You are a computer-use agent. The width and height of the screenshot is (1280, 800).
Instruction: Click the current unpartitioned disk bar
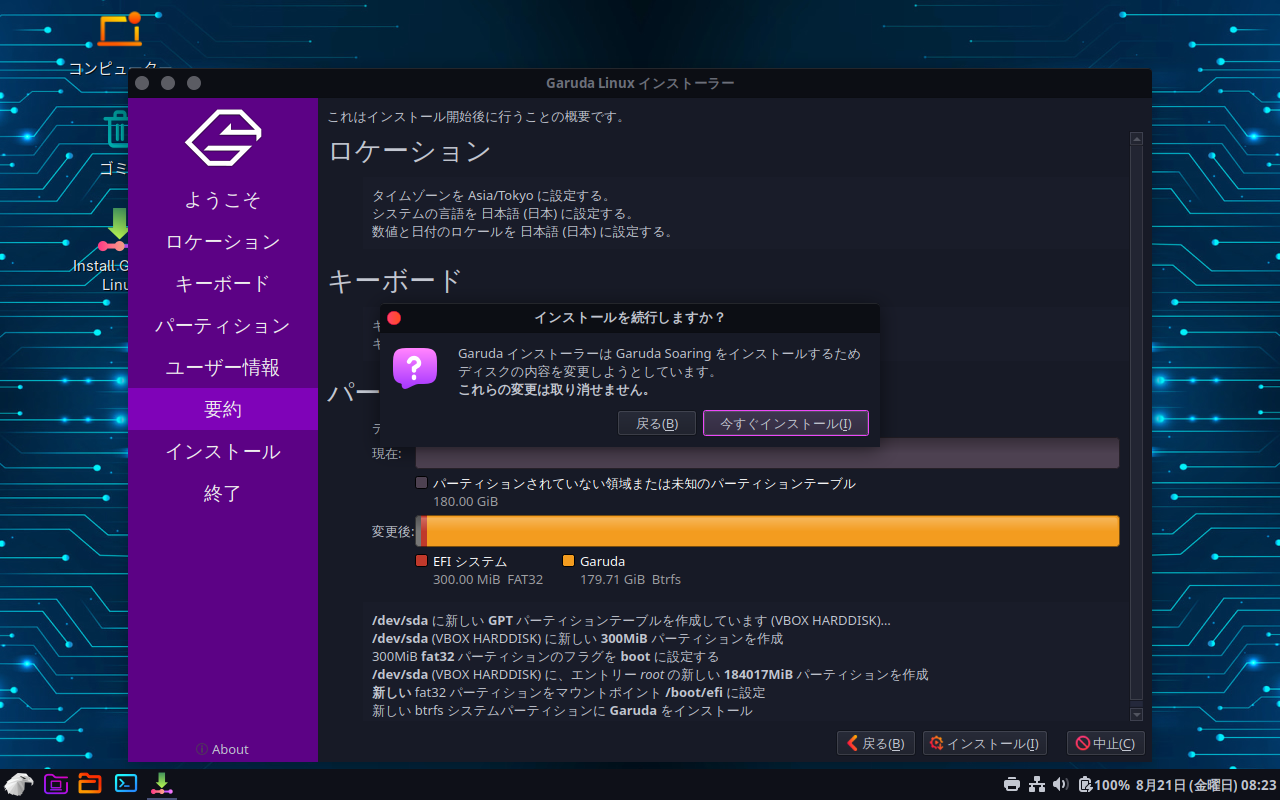pyautogui.click(x=767, y=453)
